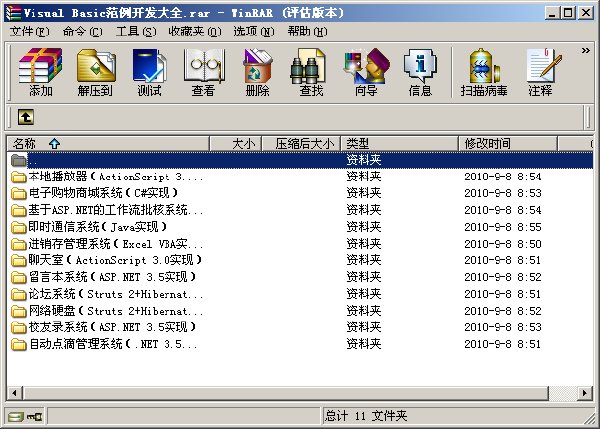Open the 工具(S) menu

coord(136,31)
